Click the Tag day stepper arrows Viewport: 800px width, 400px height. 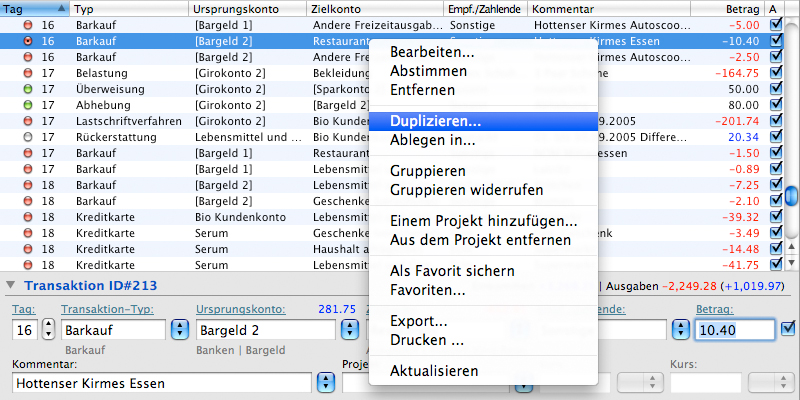48,330
